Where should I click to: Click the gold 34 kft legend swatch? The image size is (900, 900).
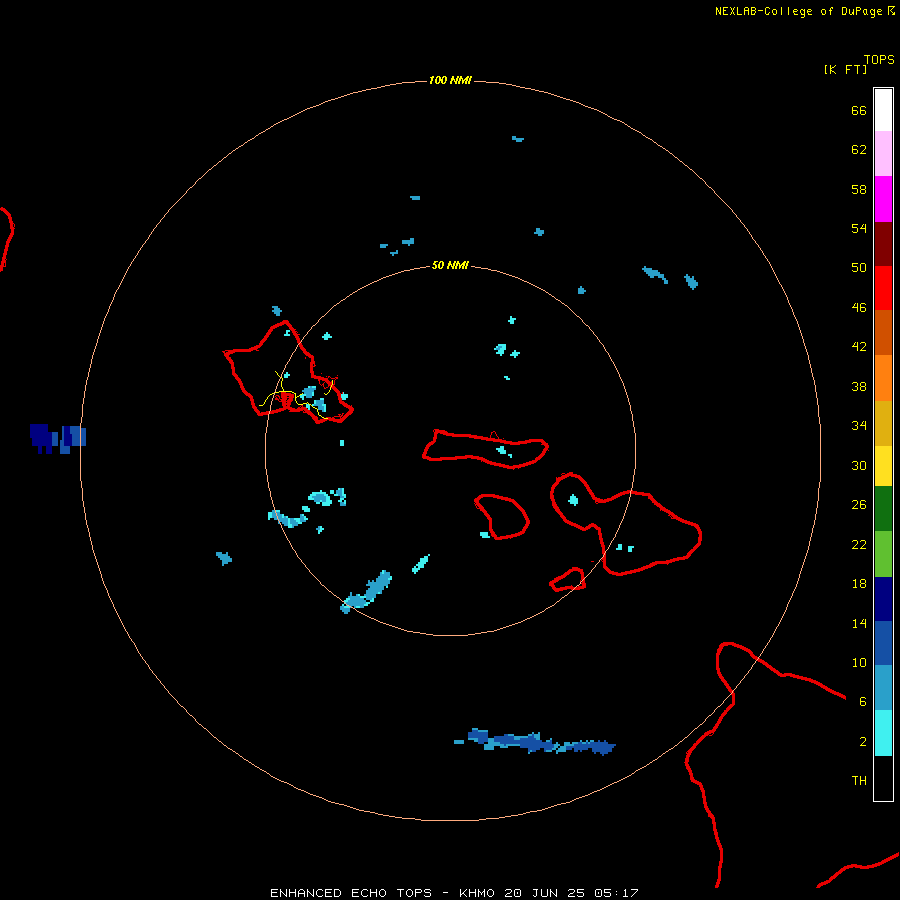pos(883,423)
